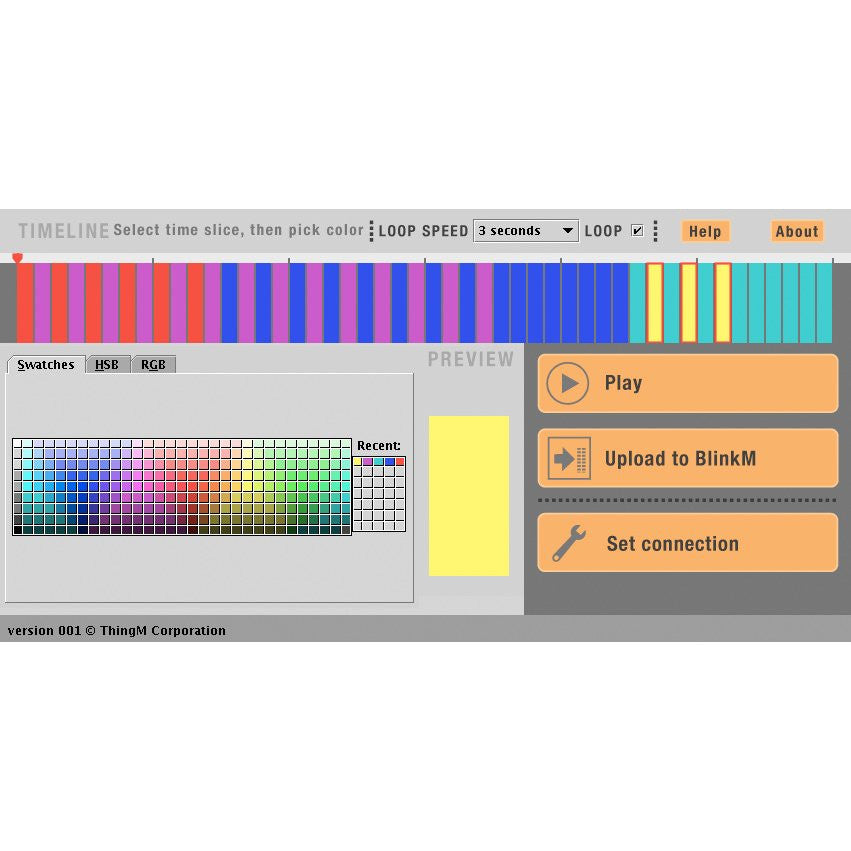
Task: Switch to the RGB tab
Action: pos(153,365)
